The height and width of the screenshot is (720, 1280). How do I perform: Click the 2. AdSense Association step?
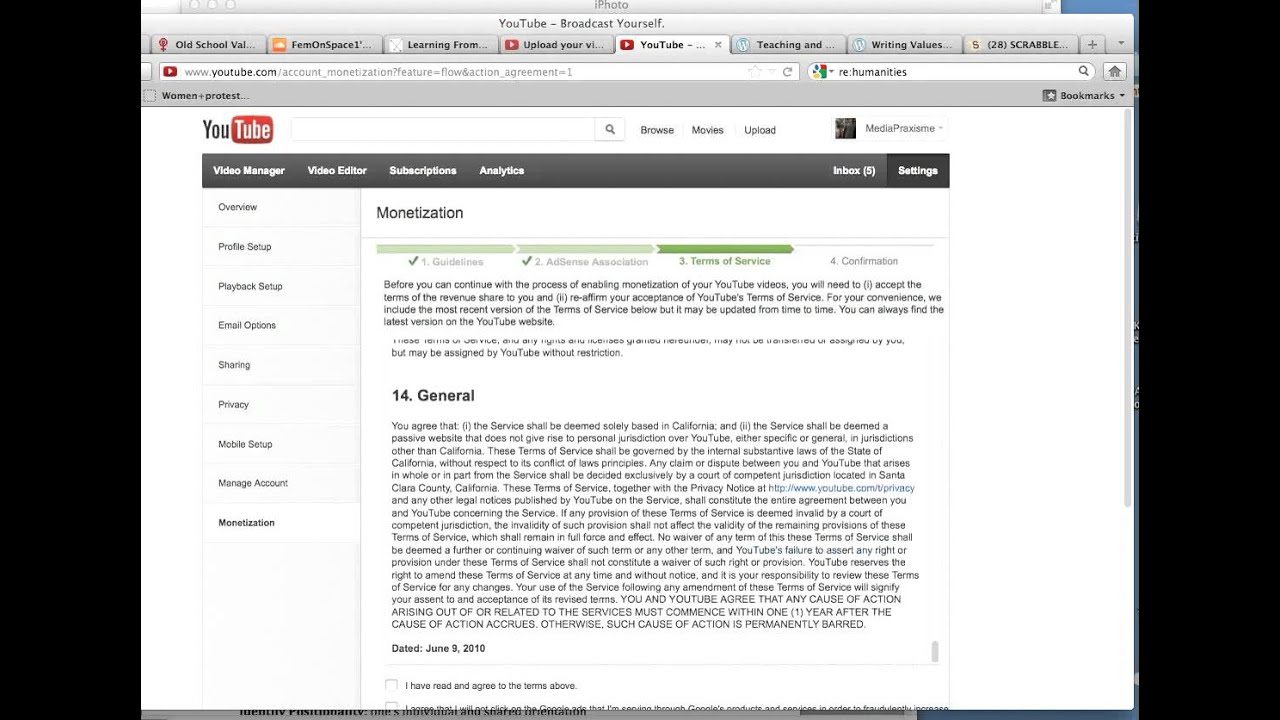pyautogui.click(x=586, y=261)
